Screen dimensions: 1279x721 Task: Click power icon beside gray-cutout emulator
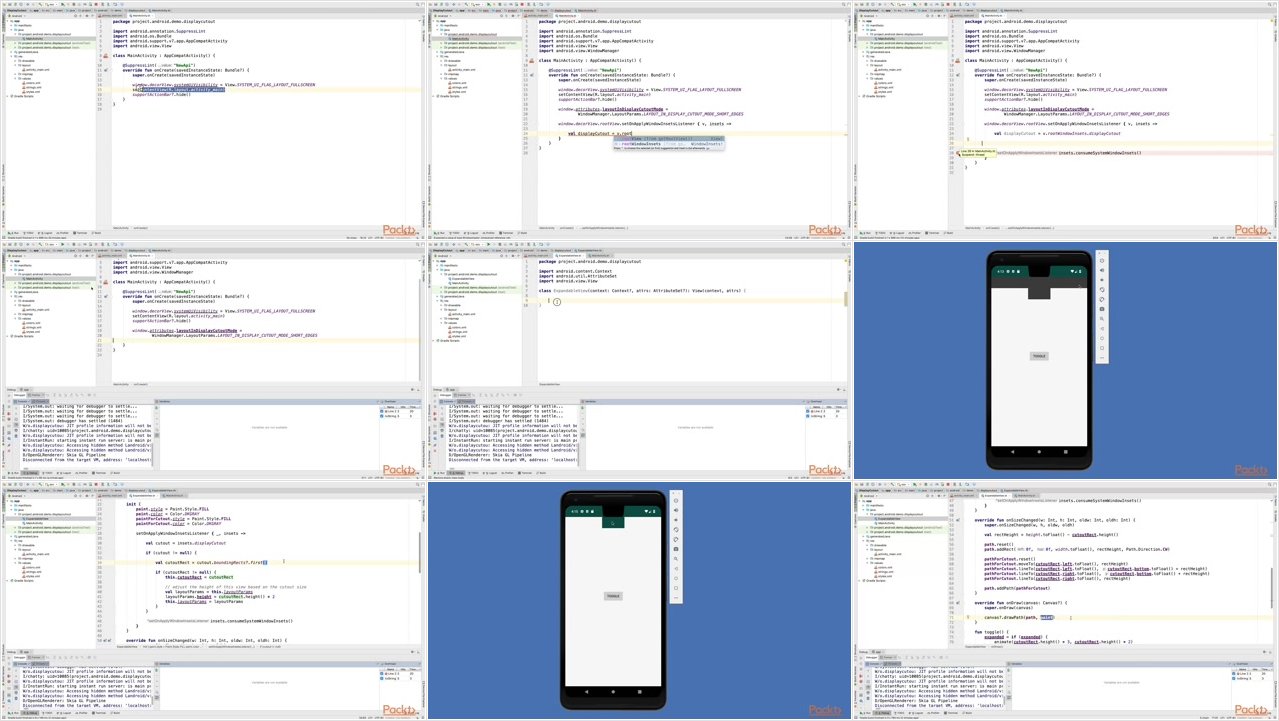tap(1102, 261)
